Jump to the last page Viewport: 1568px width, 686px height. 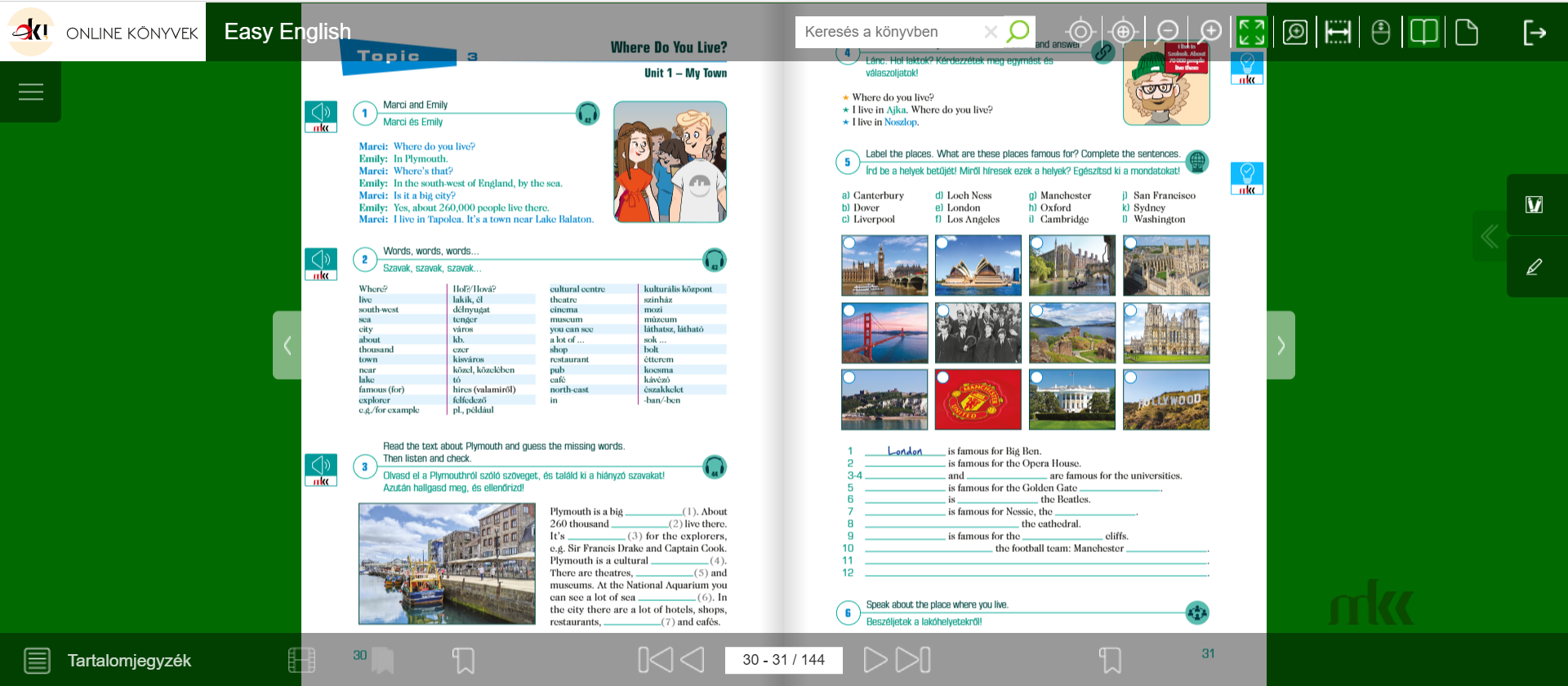(914, 660)
